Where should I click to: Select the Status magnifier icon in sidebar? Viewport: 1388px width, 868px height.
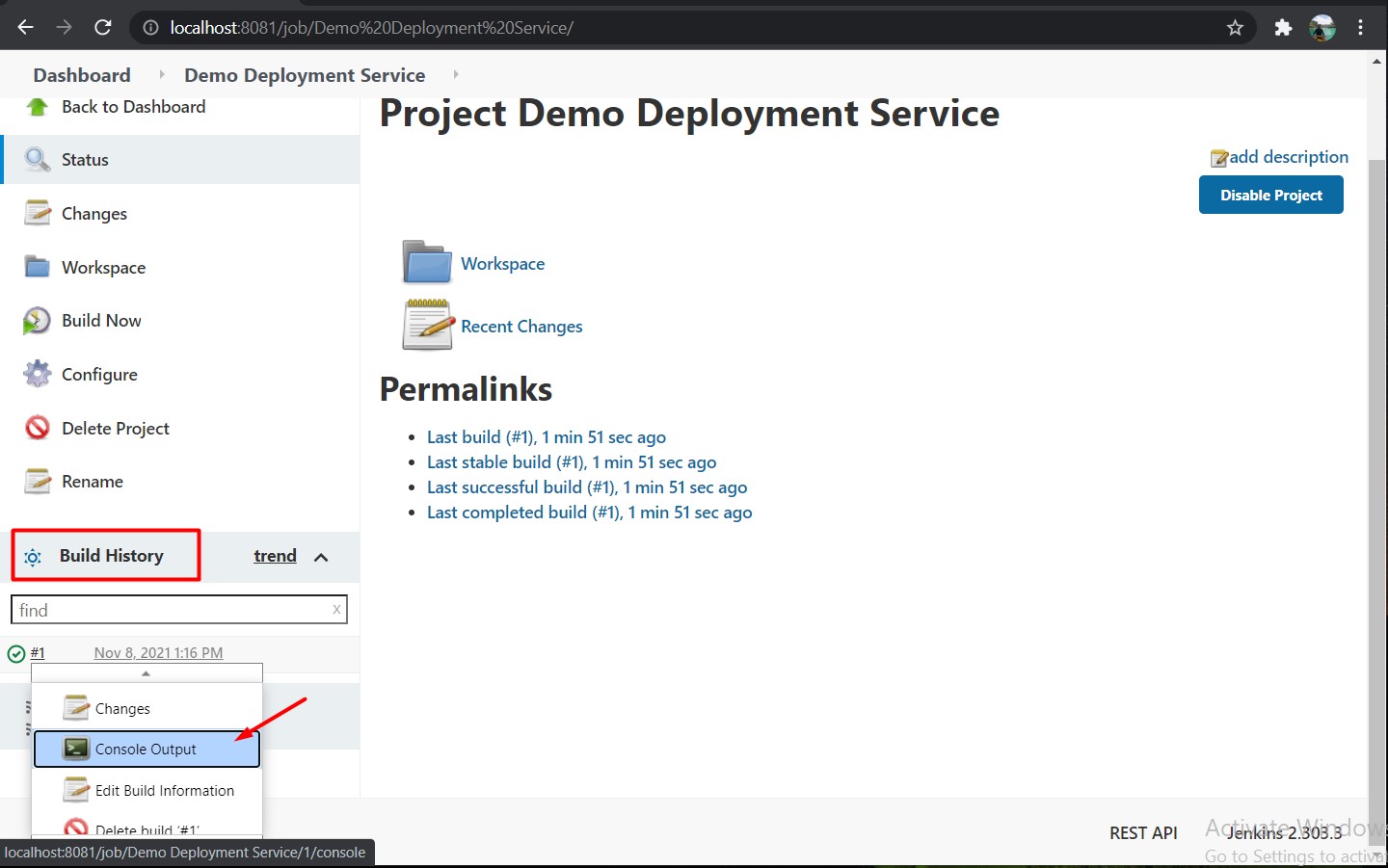[x=37, y=159]
